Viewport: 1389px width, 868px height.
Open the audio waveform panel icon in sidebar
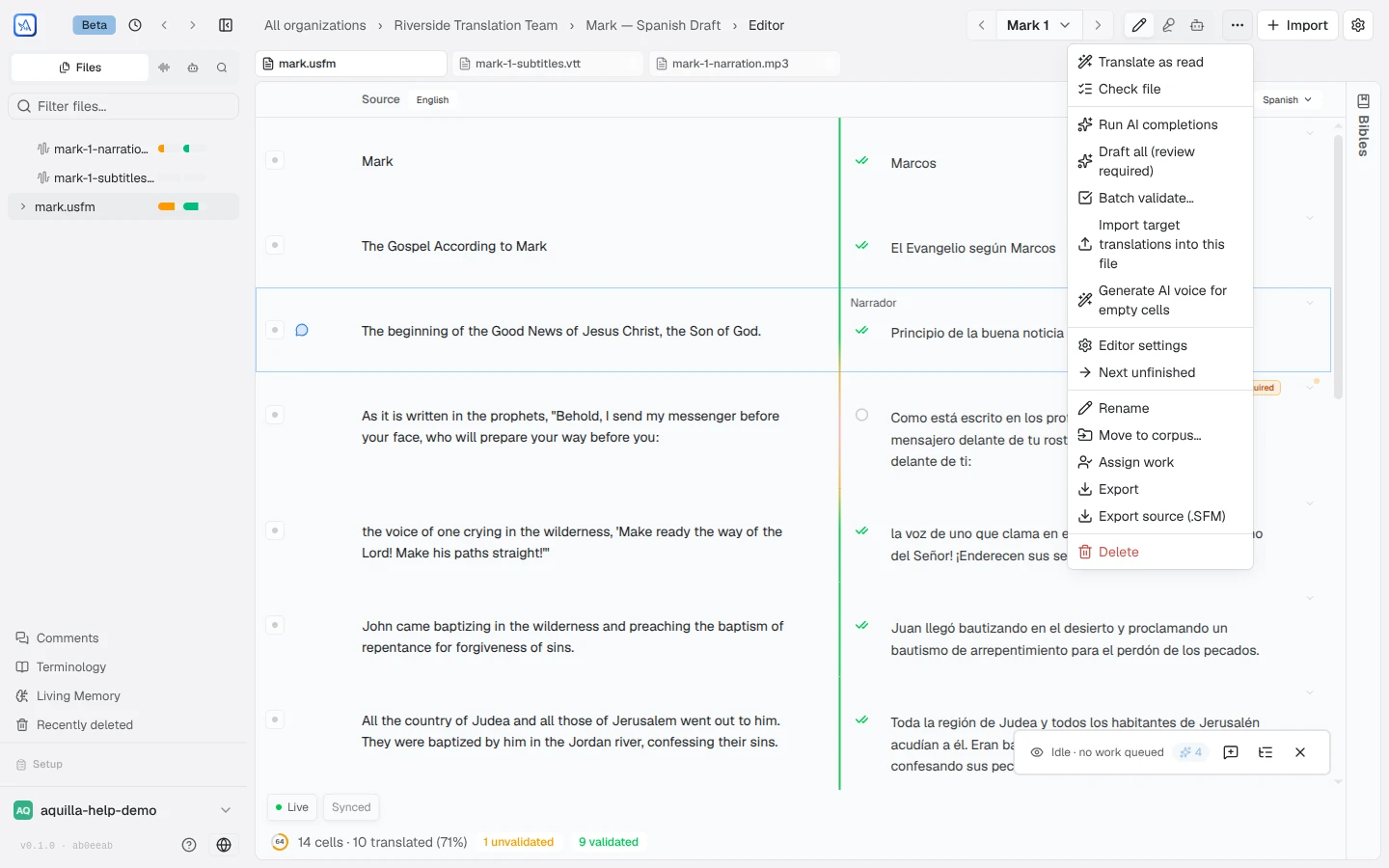[164, 68]
